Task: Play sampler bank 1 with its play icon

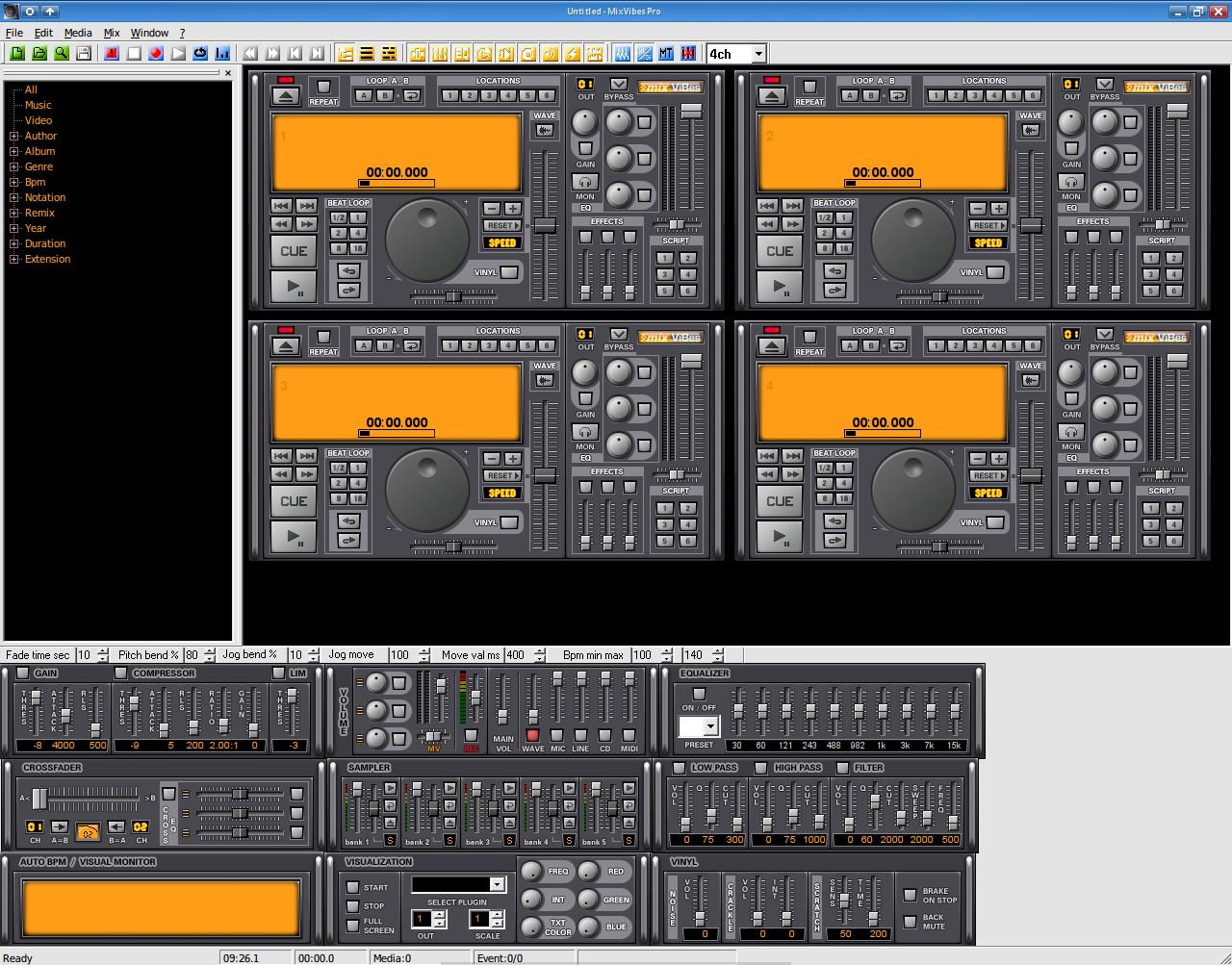Action: tap(390, 789)
